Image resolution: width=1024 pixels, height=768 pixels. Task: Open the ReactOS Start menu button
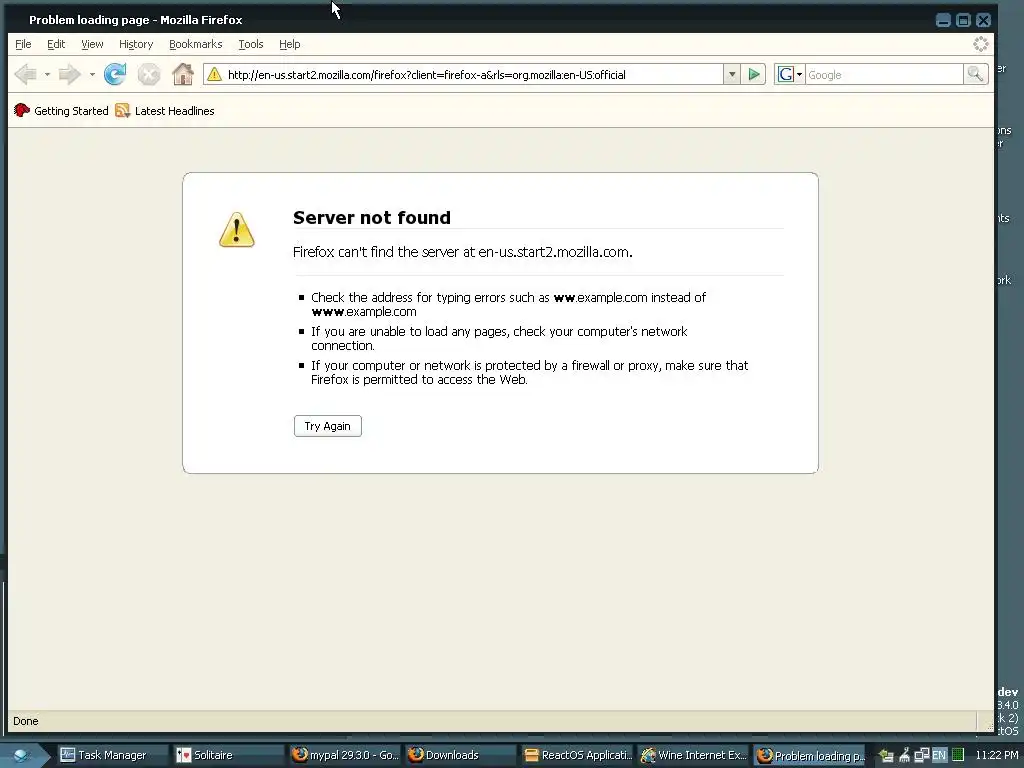point(22,755)
